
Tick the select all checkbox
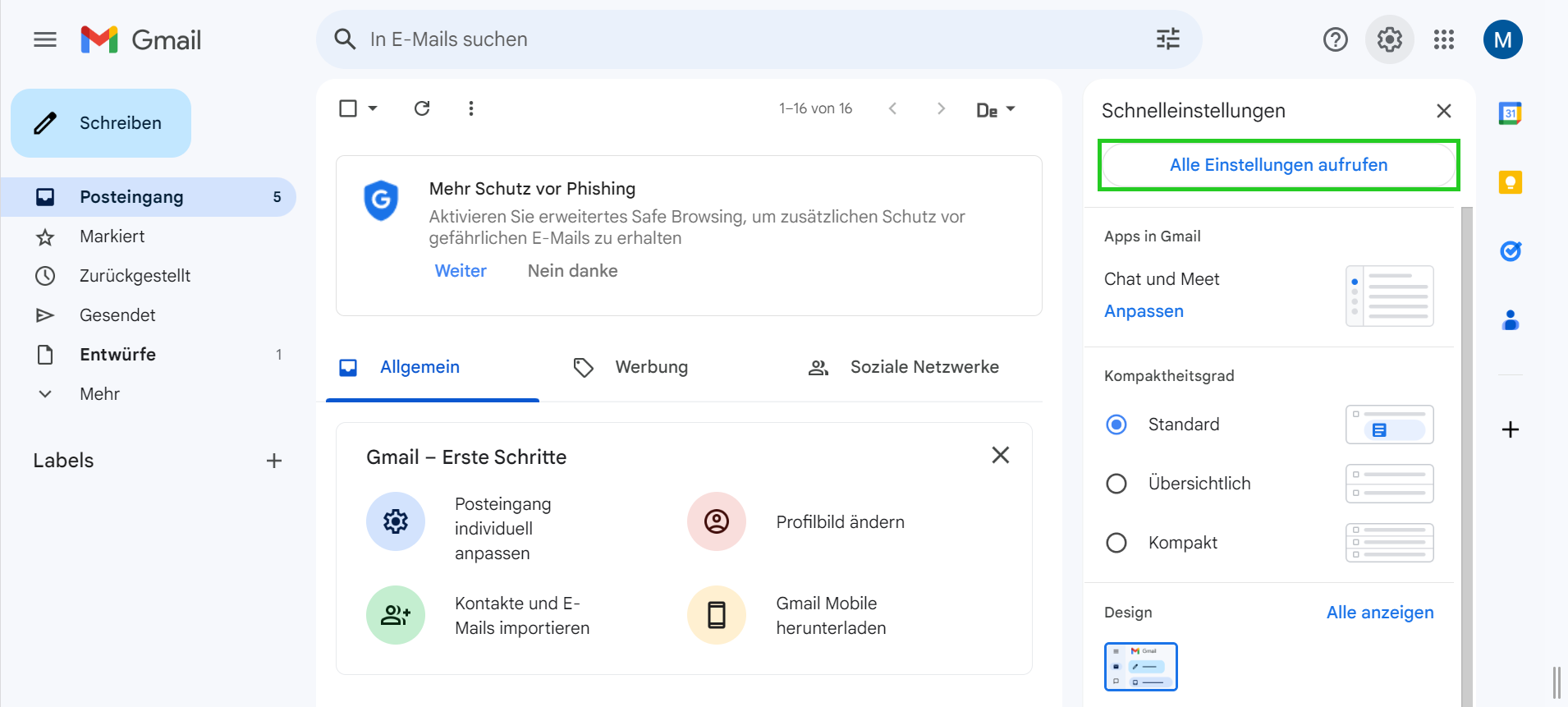click(348, 108)
